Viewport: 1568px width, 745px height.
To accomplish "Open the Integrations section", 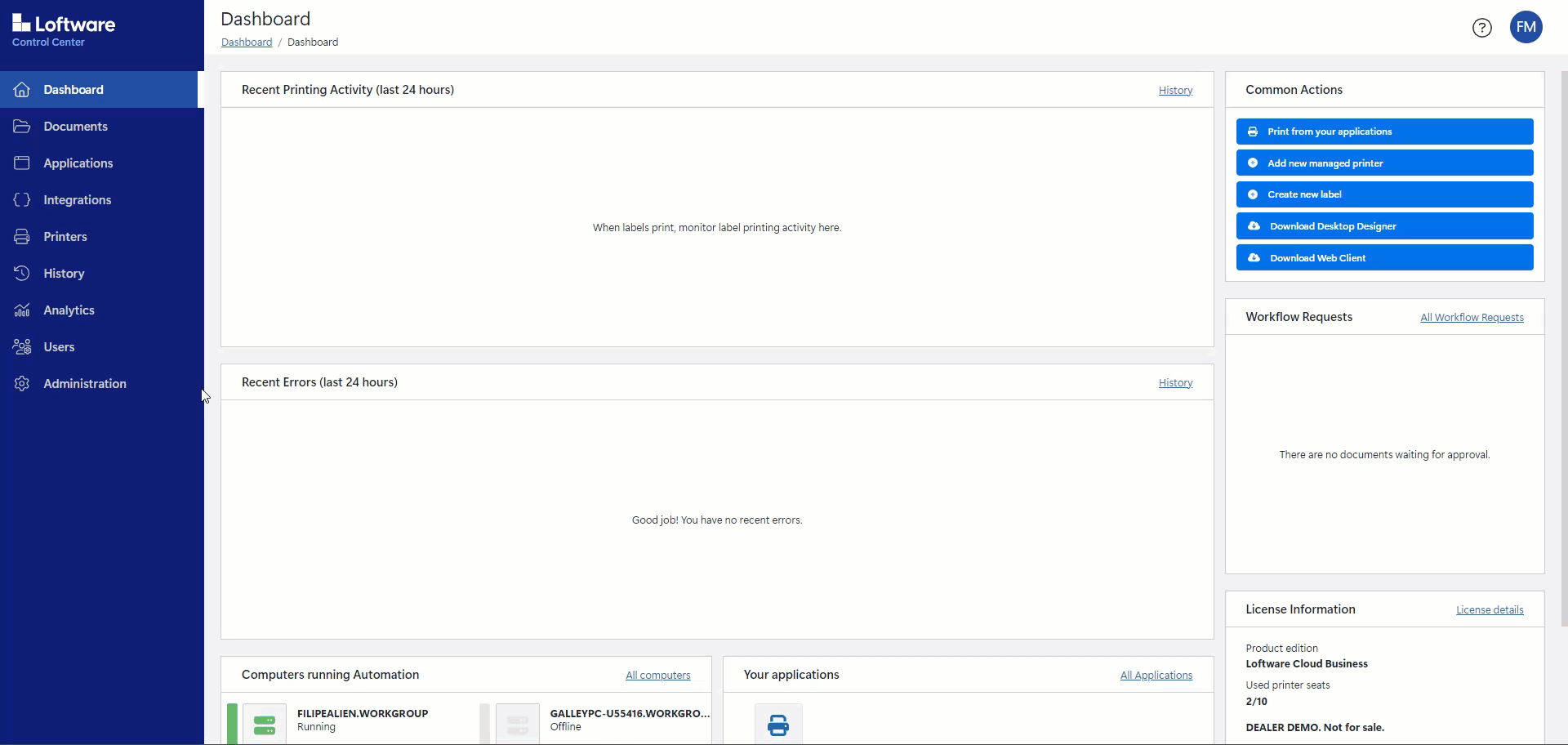I will pos(77,199).
